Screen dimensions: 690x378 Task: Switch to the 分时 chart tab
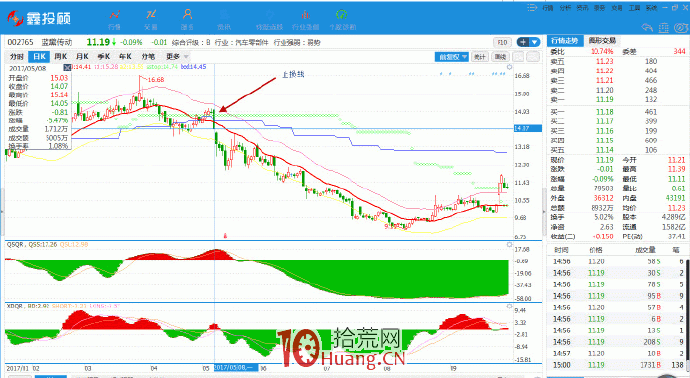pos(17,57)
